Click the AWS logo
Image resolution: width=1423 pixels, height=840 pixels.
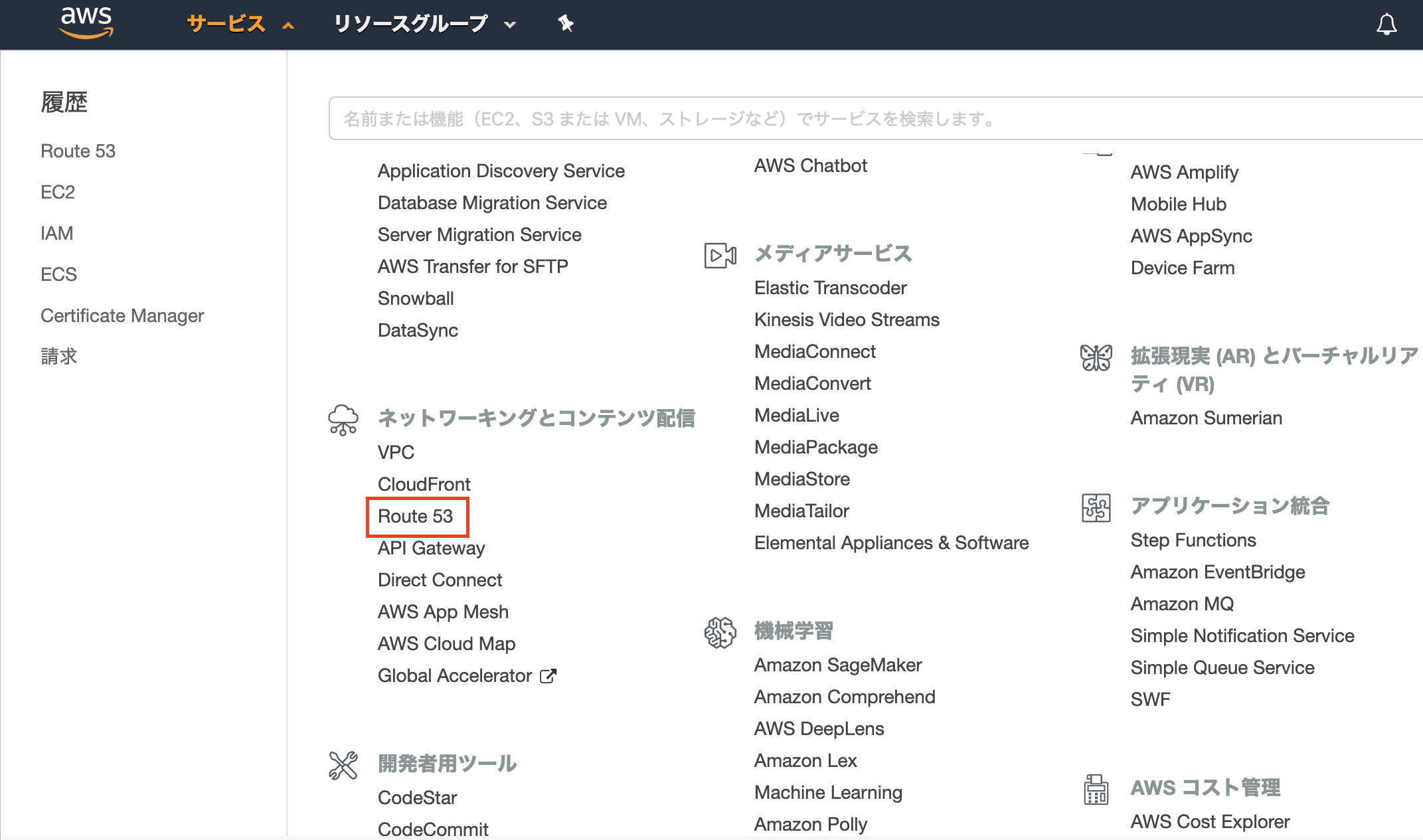click(x=86, y=23)
